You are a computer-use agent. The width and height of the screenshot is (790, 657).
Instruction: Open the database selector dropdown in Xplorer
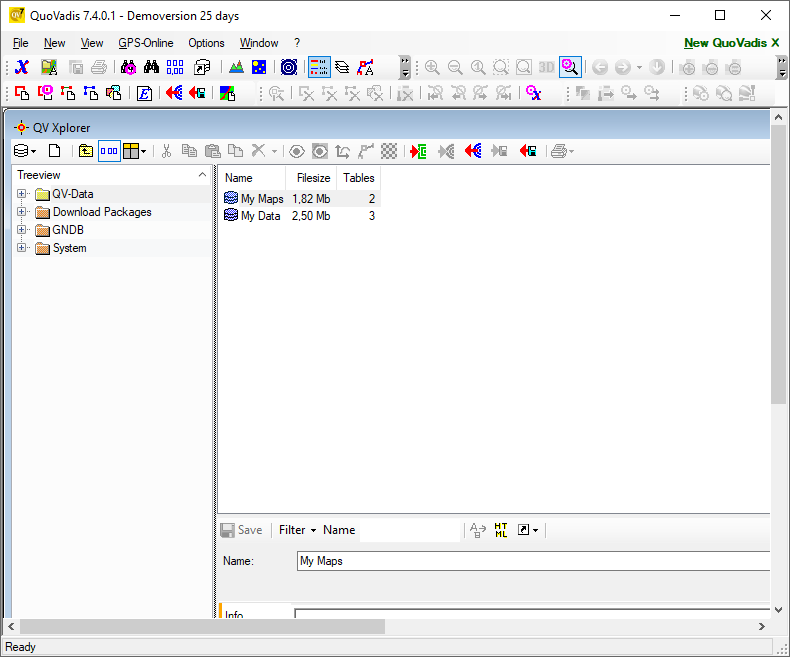click(x=25, y=151)
